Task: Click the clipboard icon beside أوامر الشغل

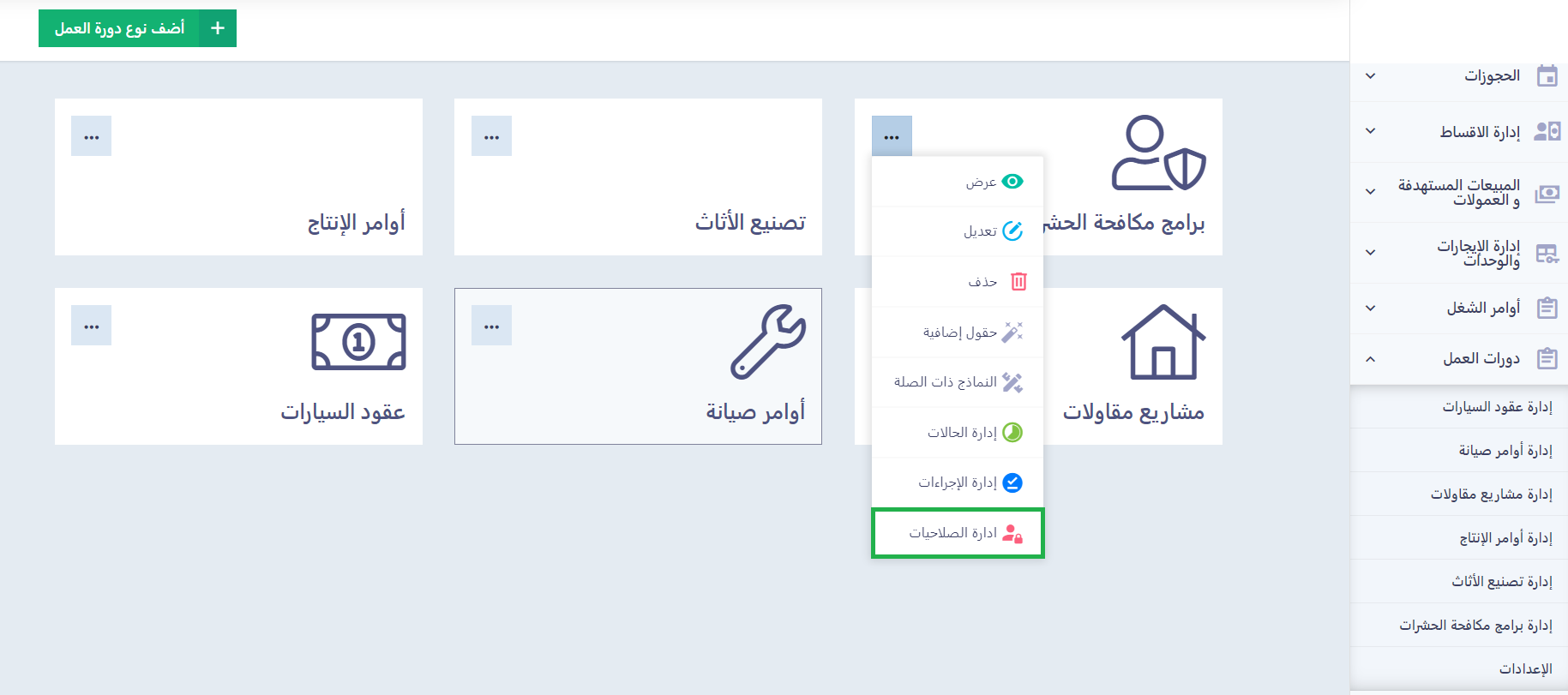Action: (1547, 308)
